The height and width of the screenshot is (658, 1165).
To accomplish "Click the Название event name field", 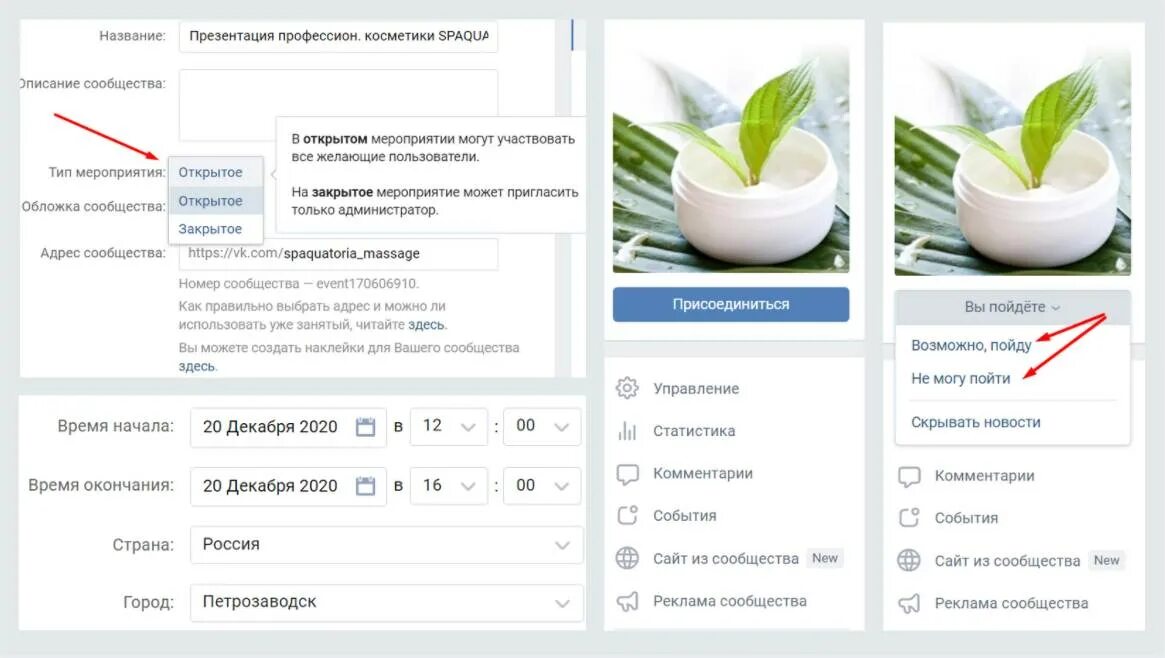I will tap(339, 36).
